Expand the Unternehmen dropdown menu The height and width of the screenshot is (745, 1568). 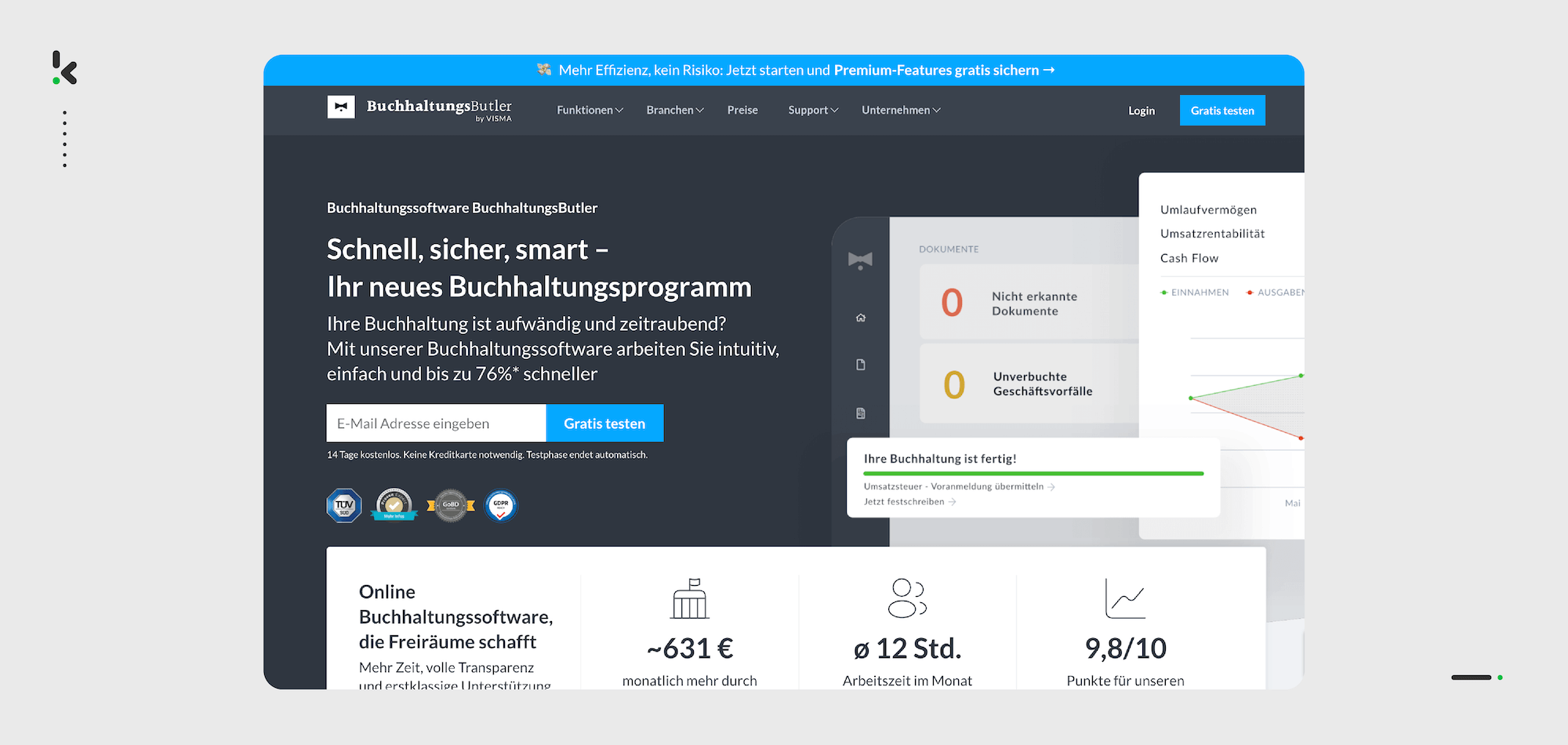(901, 111)
